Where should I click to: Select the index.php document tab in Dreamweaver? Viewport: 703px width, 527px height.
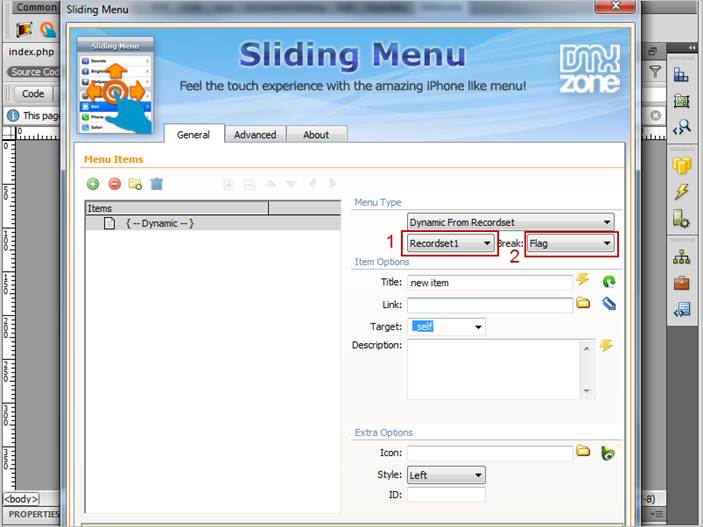click(31, 52)
